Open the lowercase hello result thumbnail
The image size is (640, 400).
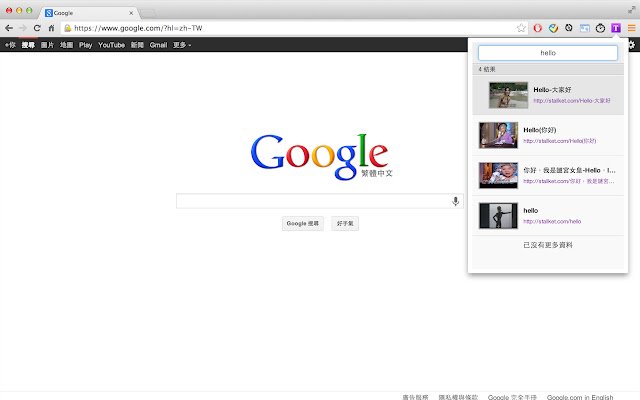point(498,216)
